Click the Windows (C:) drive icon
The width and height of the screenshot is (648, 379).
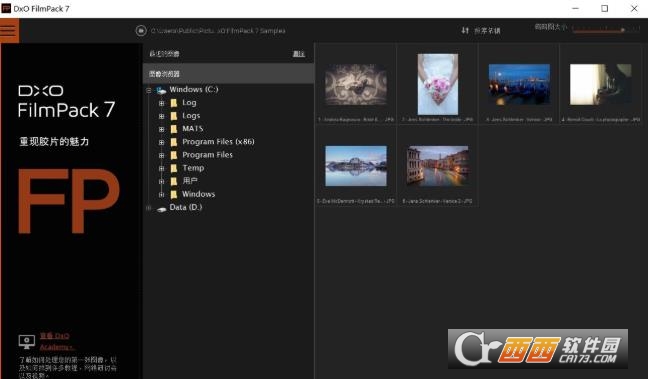[161, 90]
